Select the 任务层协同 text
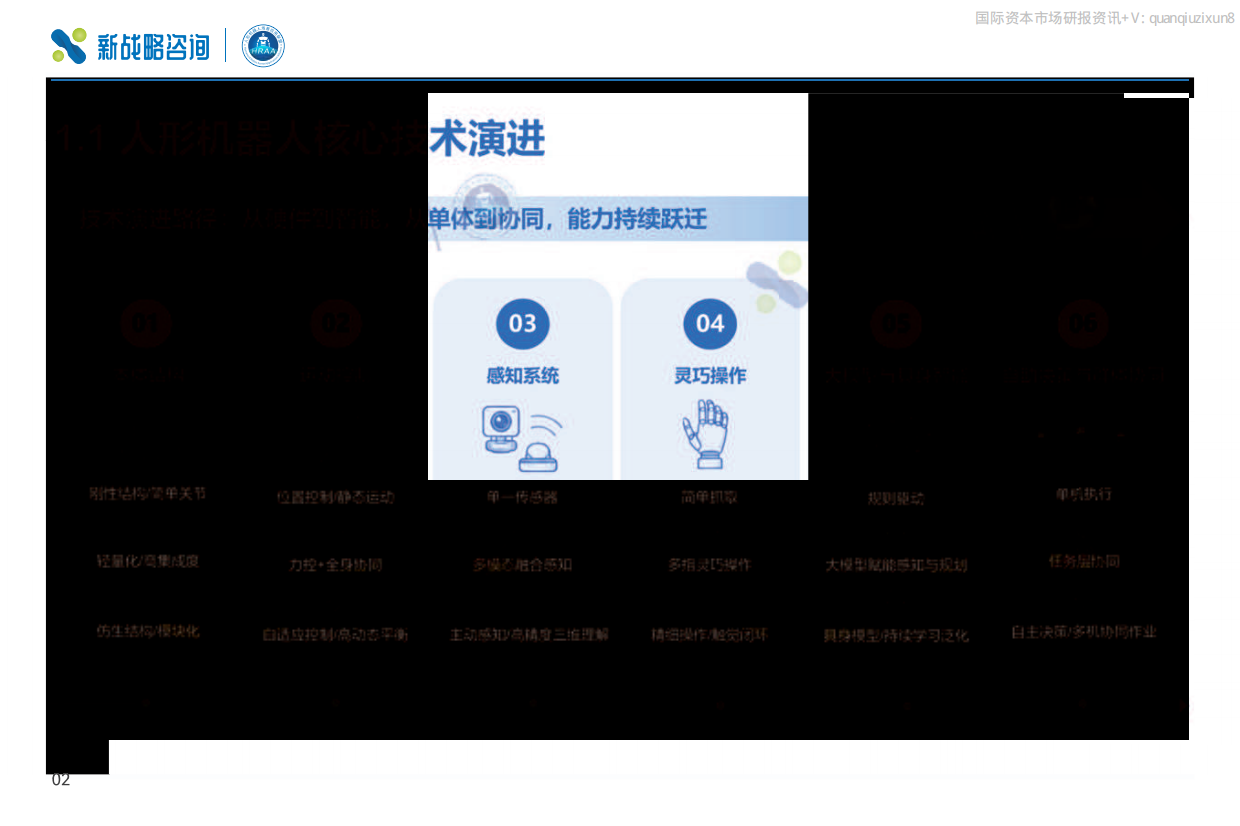 pyautogui.click(x=1084, y=561)
